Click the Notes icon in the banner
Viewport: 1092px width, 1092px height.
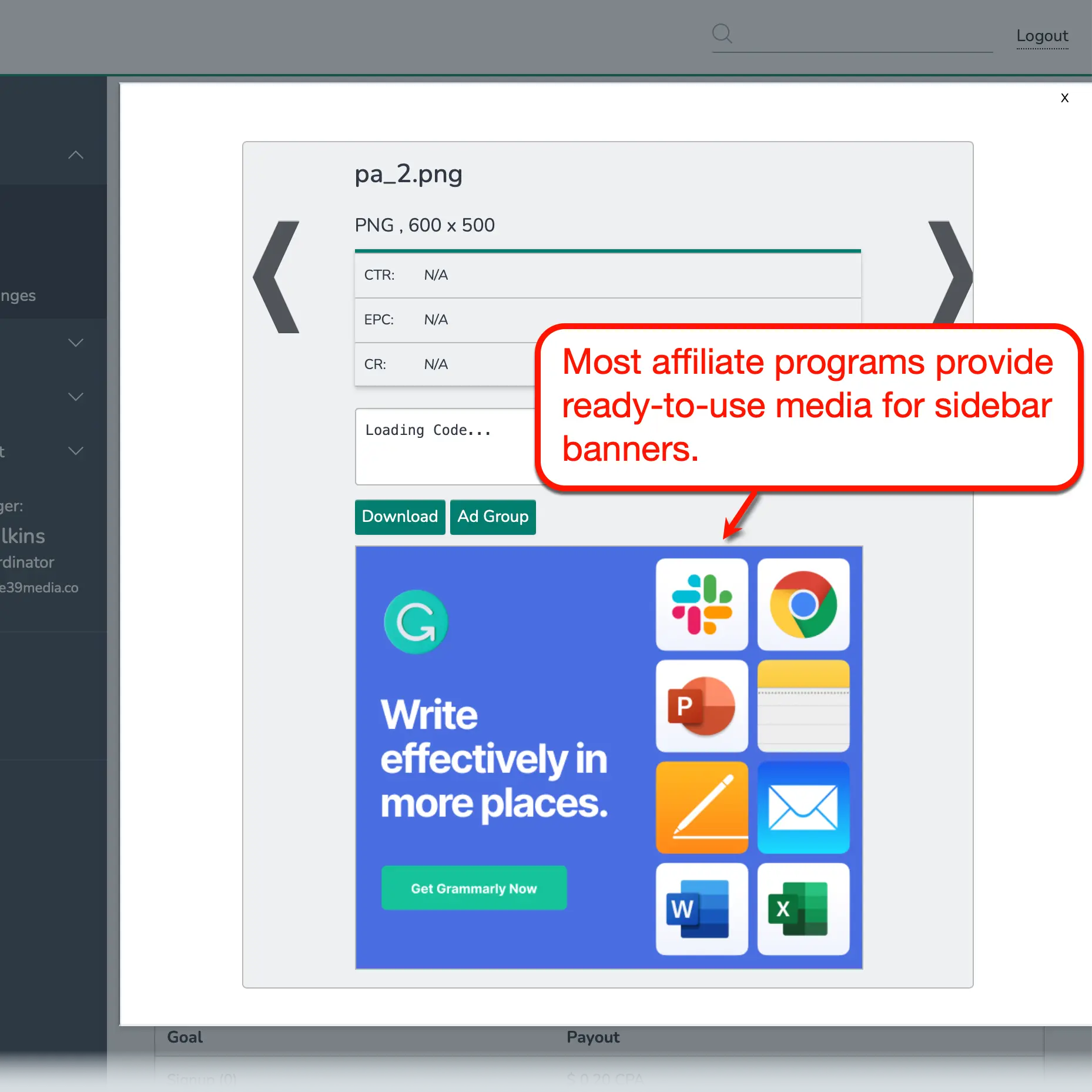(803, 706)
